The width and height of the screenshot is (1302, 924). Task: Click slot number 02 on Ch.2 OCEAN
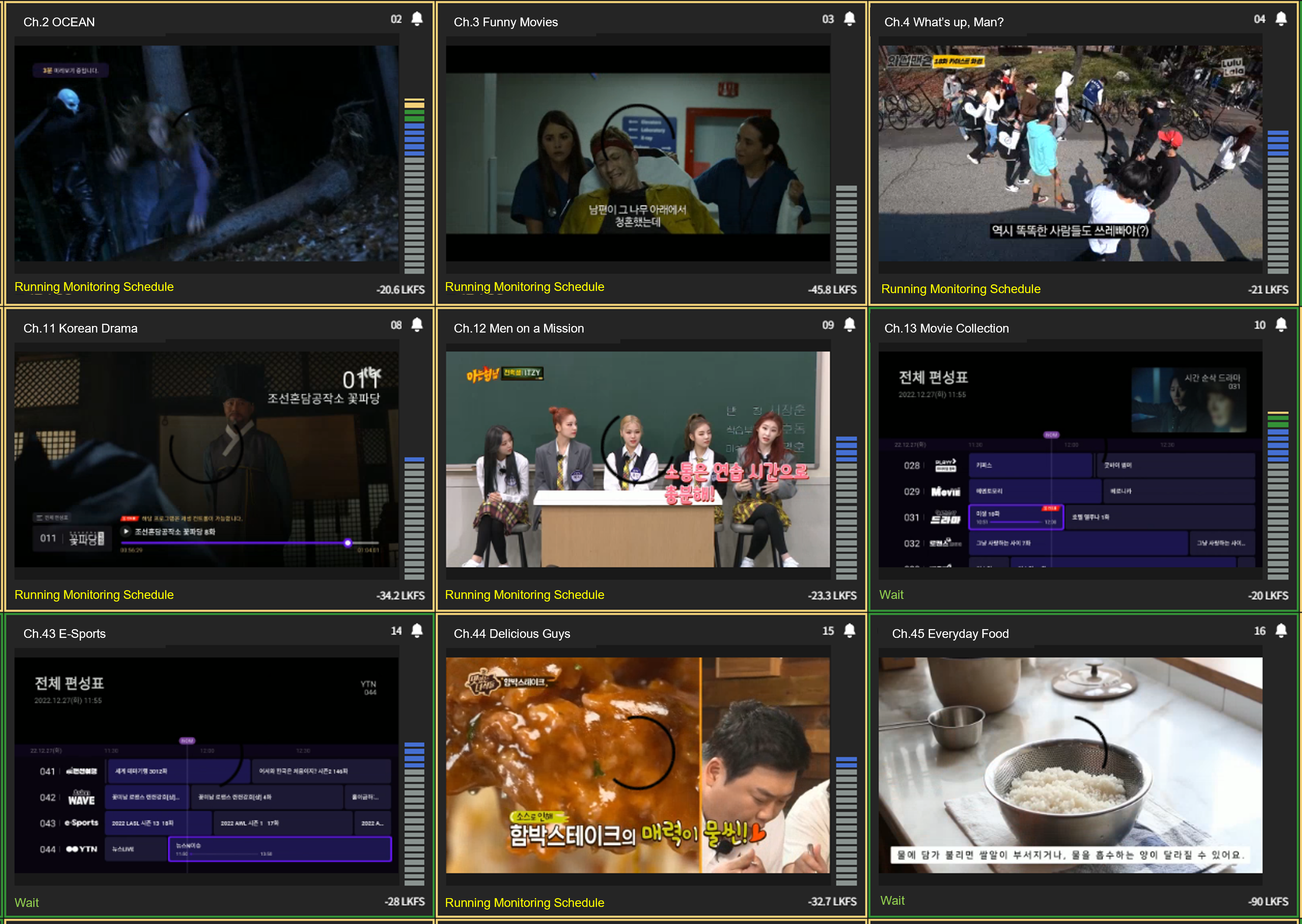396,19
